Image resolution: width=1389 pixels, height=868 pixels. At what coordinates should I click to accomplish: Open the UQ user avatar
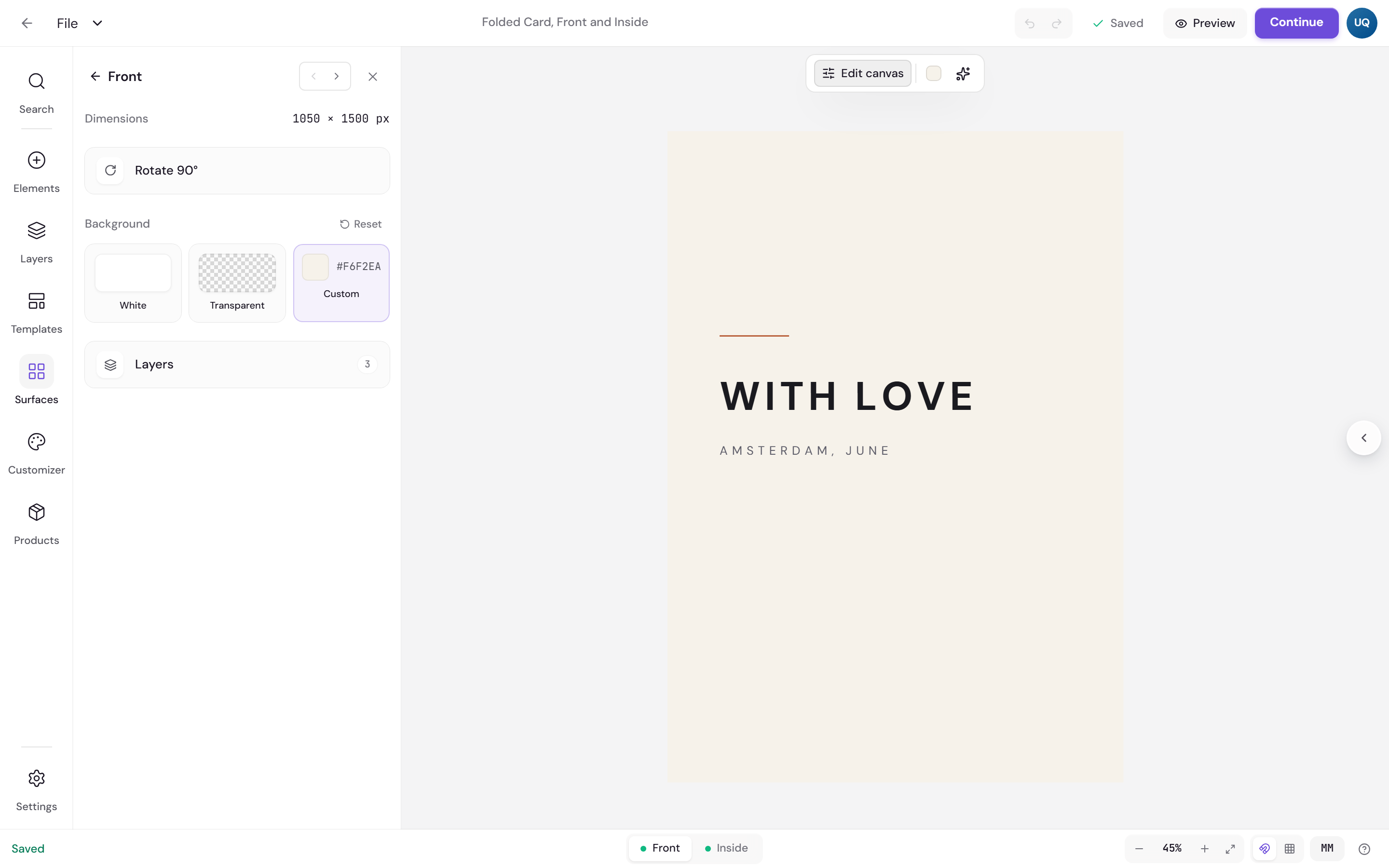(1362, 23)
